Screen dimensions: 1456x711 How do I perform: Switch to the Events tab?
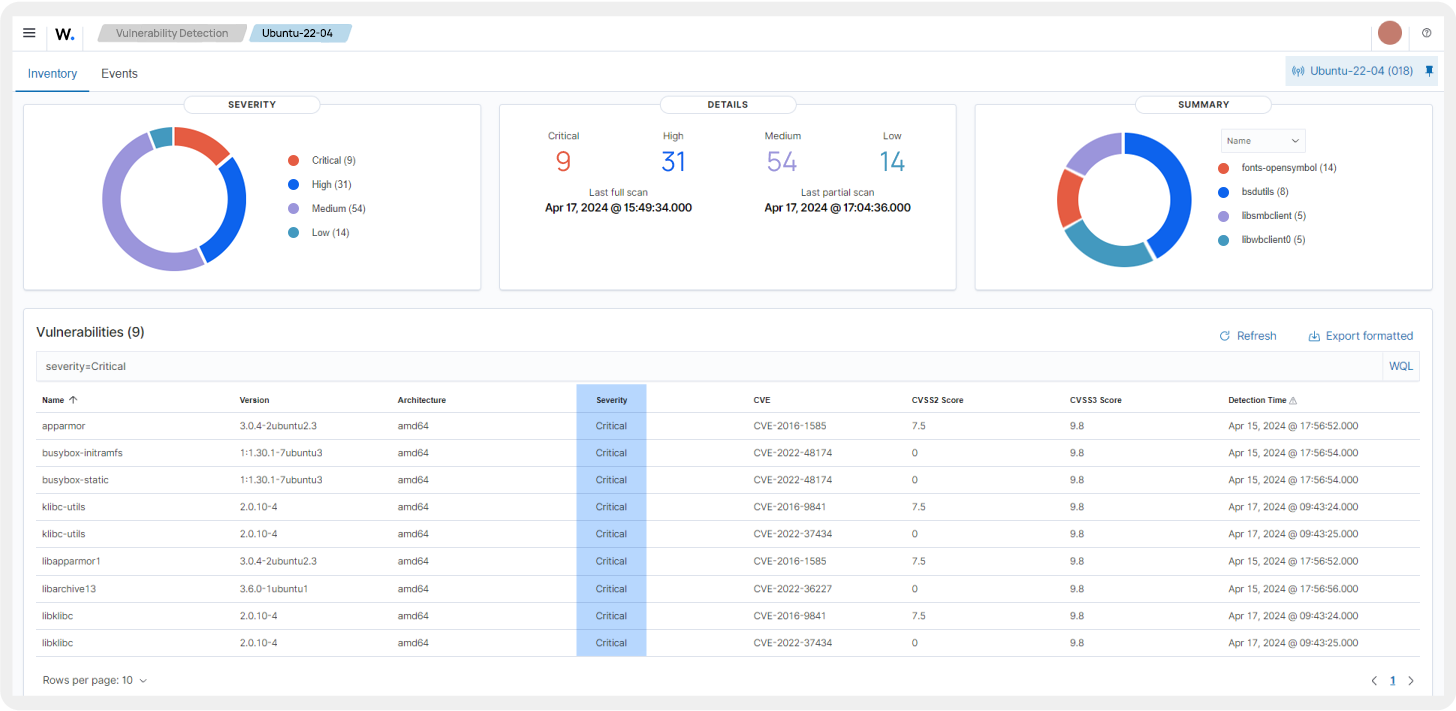119,73
